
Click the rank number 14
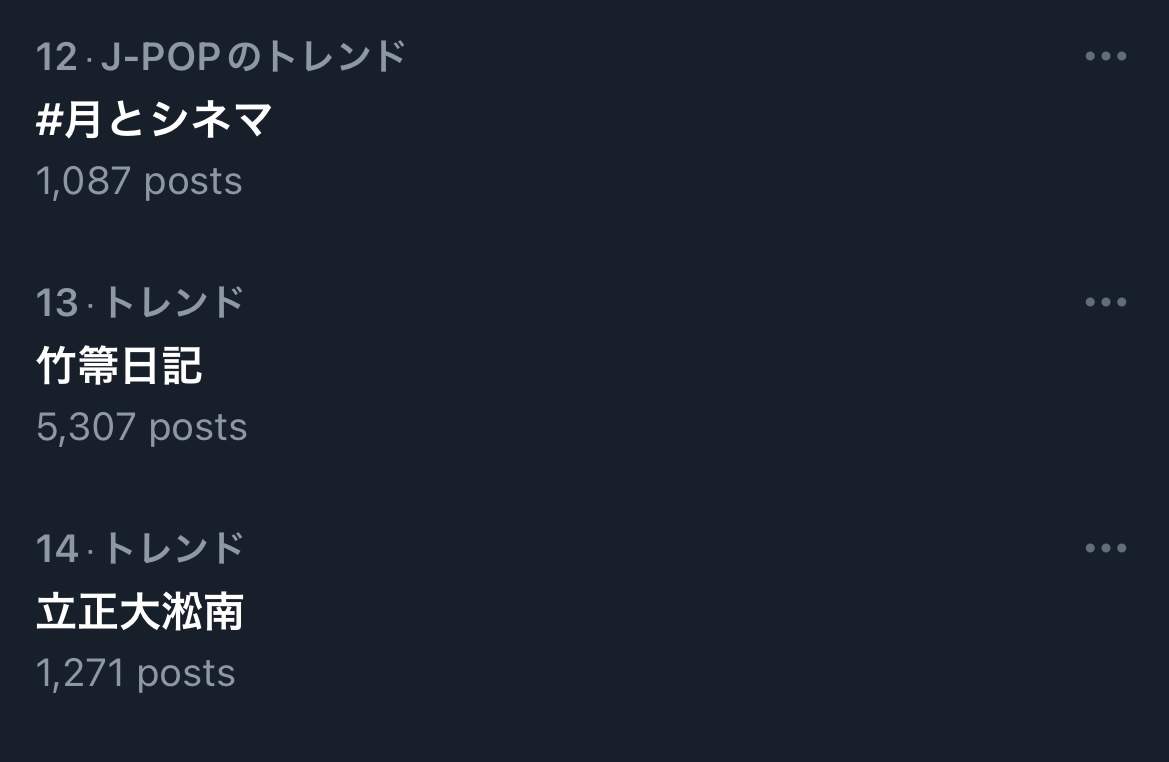tap(56, 549)
